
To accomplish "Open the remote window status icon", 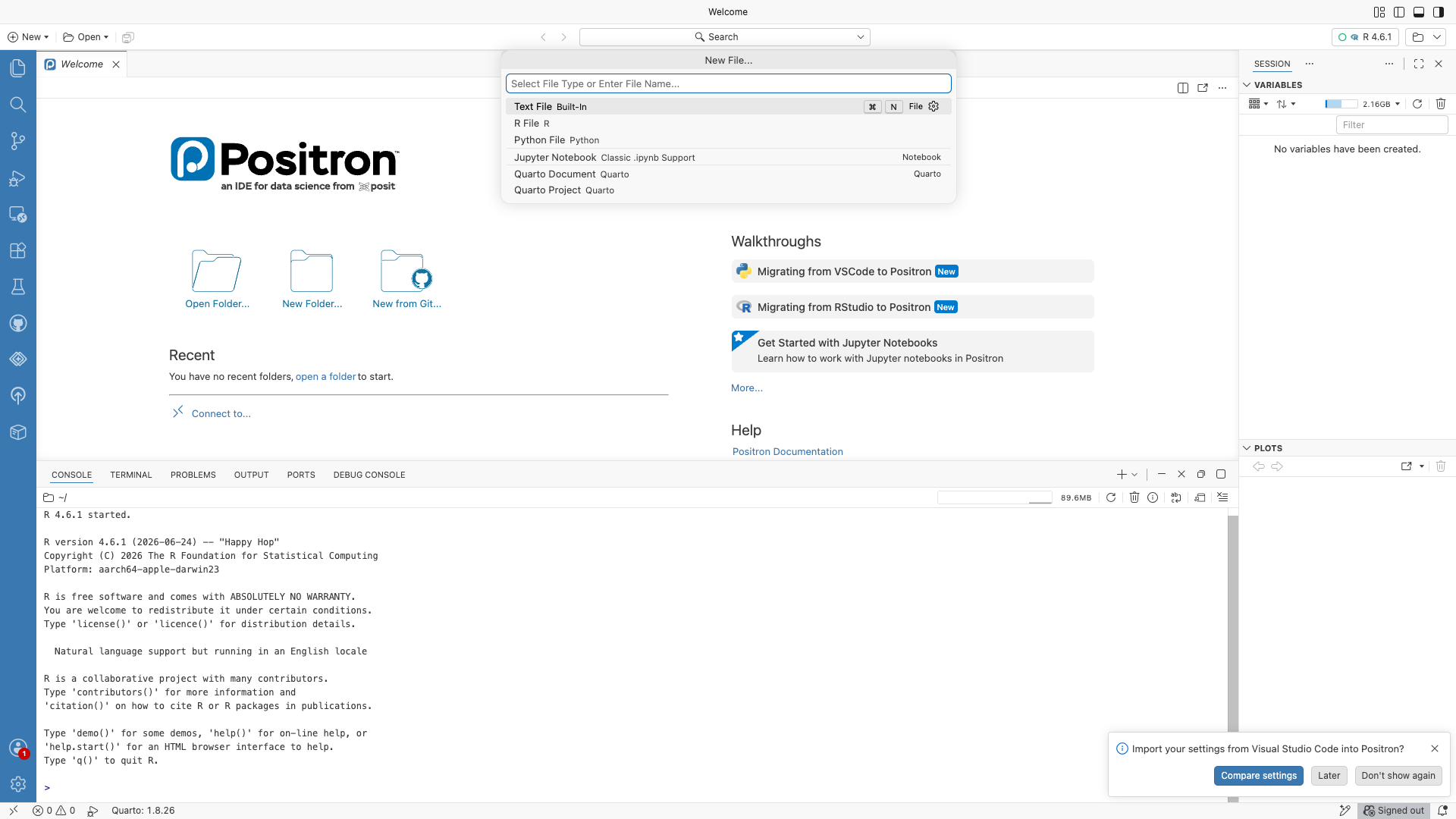I will (x=13, y=811).
